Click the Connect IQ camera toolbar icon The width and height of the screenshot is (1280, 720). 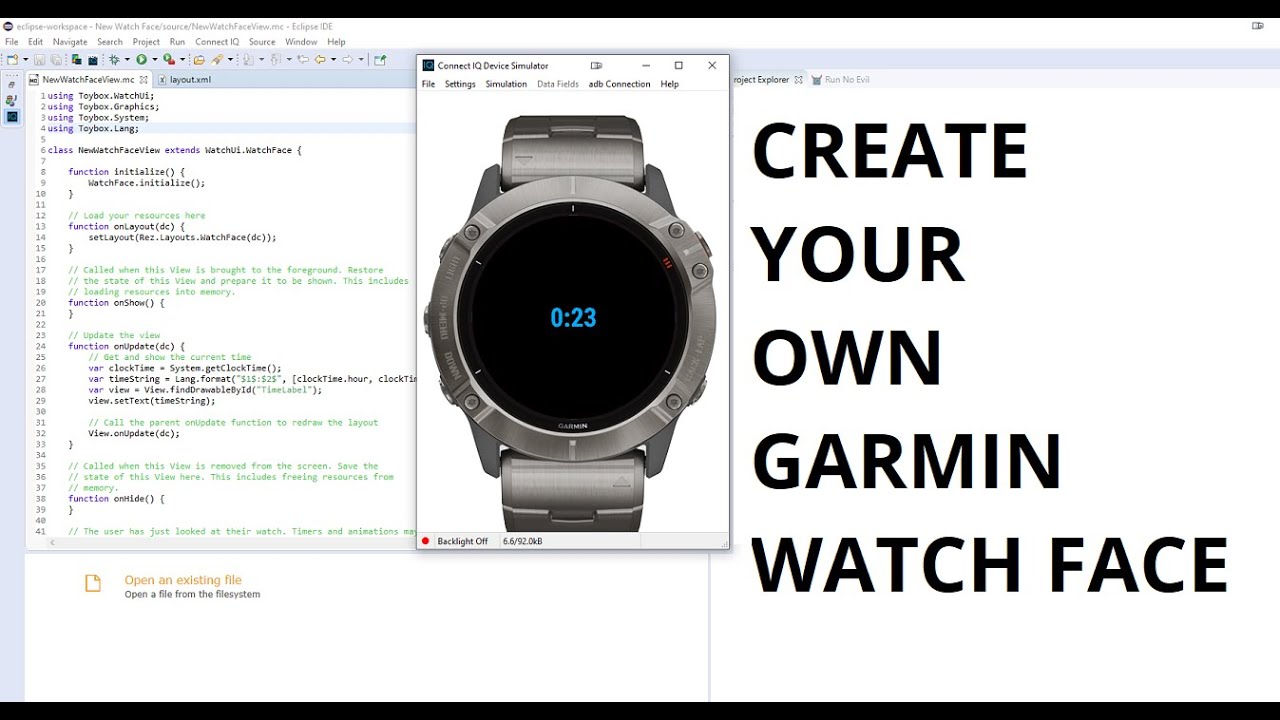click(93, 59)
